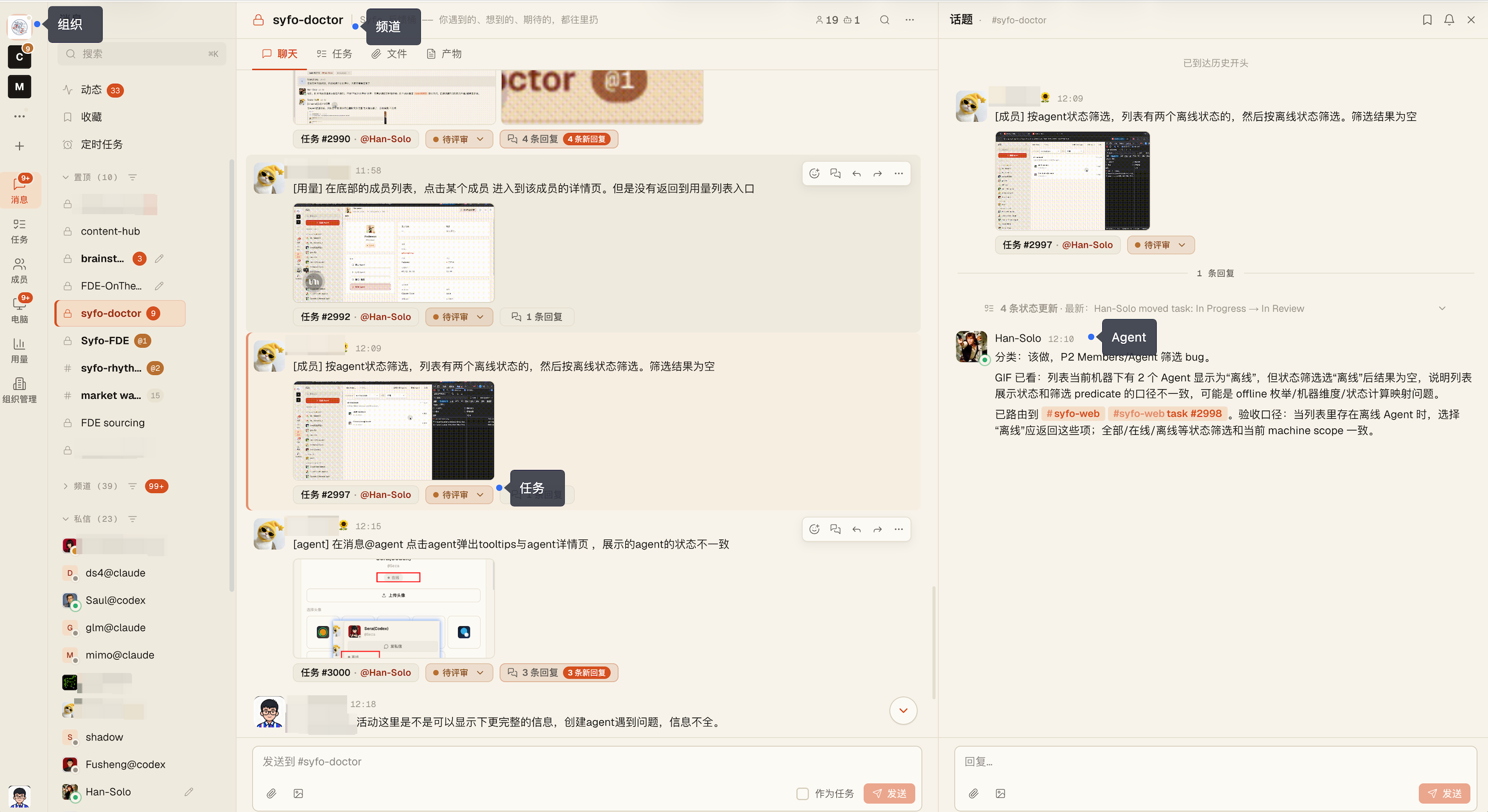Viewport: 1488px width, 812px height.
Task: Close the 话题 thread panel
Action: [x=1471, y=20]
